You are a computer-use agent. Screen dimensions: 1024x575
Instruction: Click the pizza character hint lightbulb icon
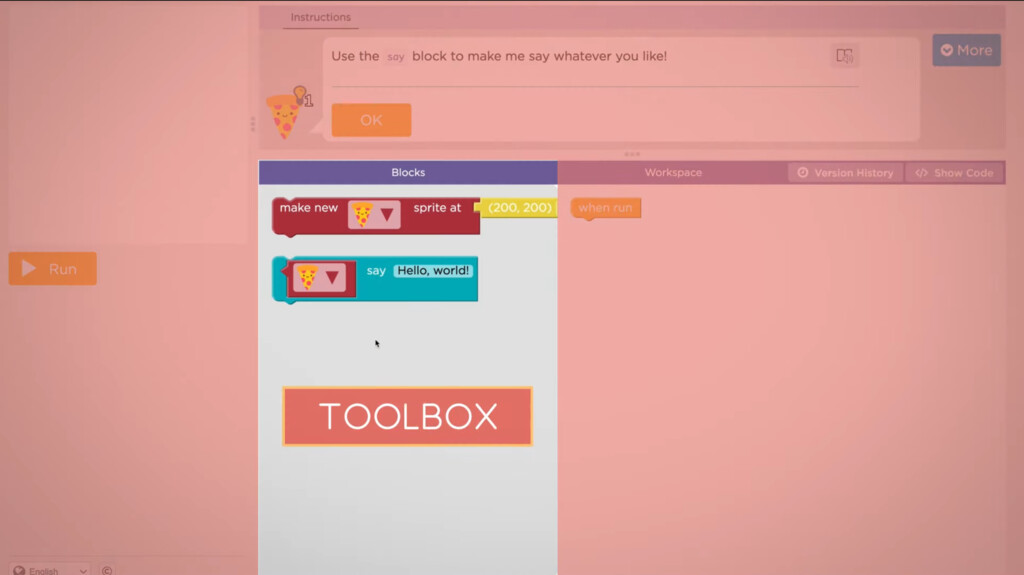tap(299, 94)
